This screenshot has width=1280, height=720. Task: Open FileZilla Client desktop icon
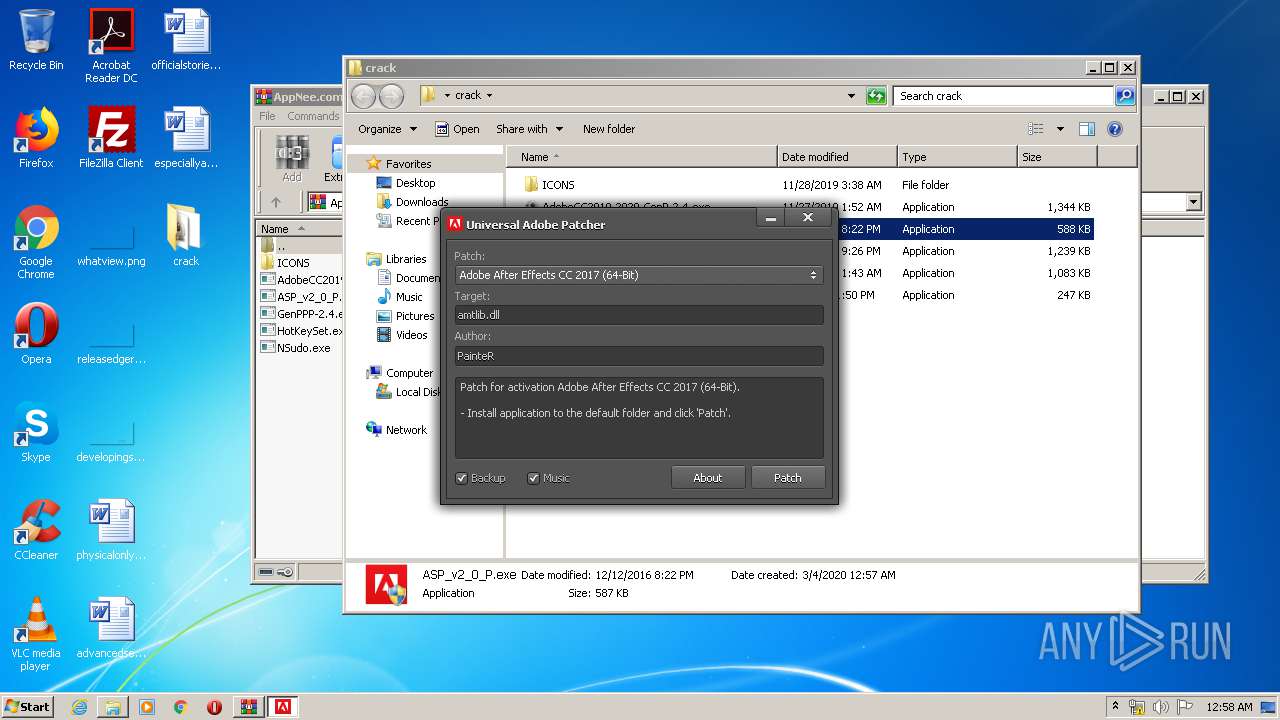click(111, 138)
